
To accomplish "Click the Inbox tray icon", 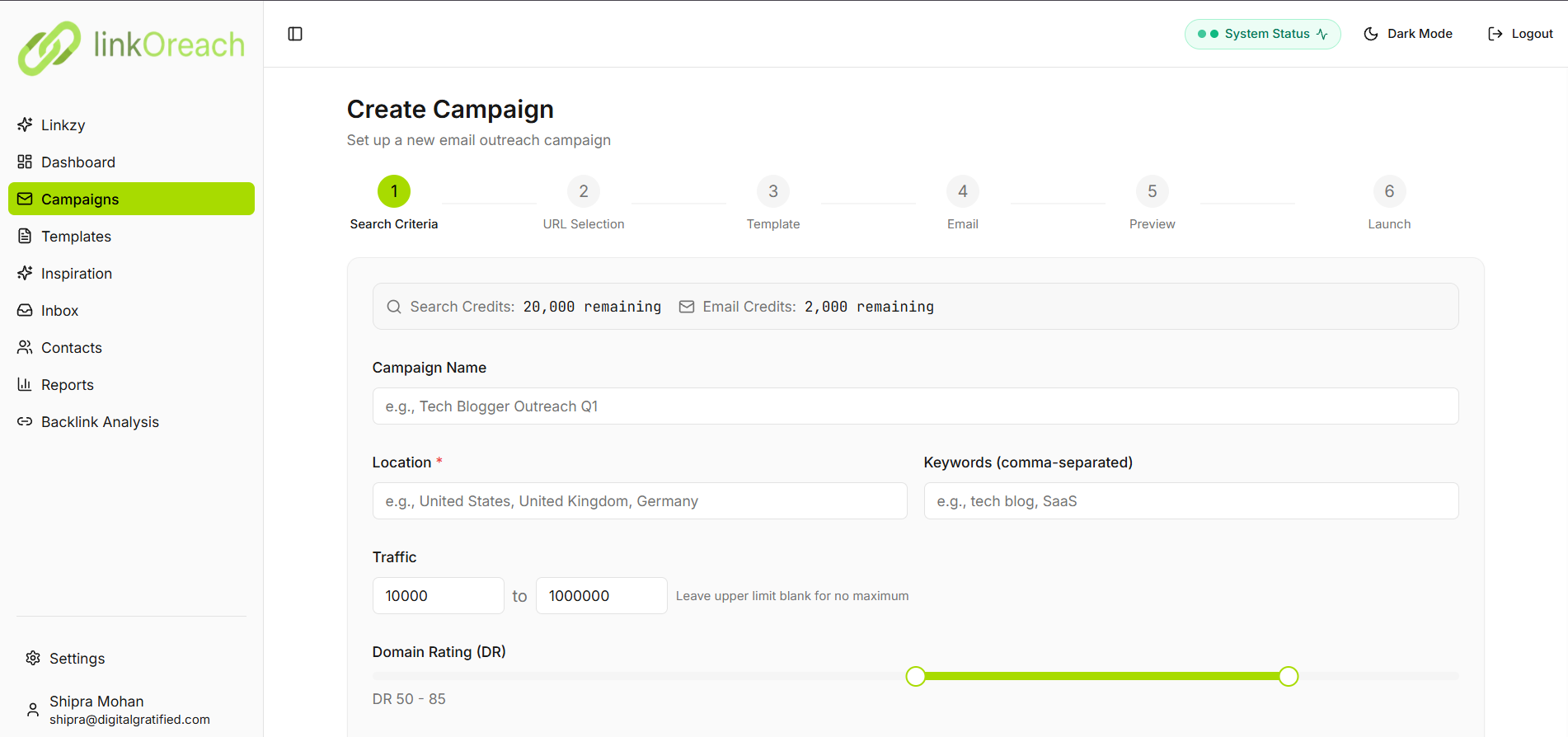I will point(25,310).
